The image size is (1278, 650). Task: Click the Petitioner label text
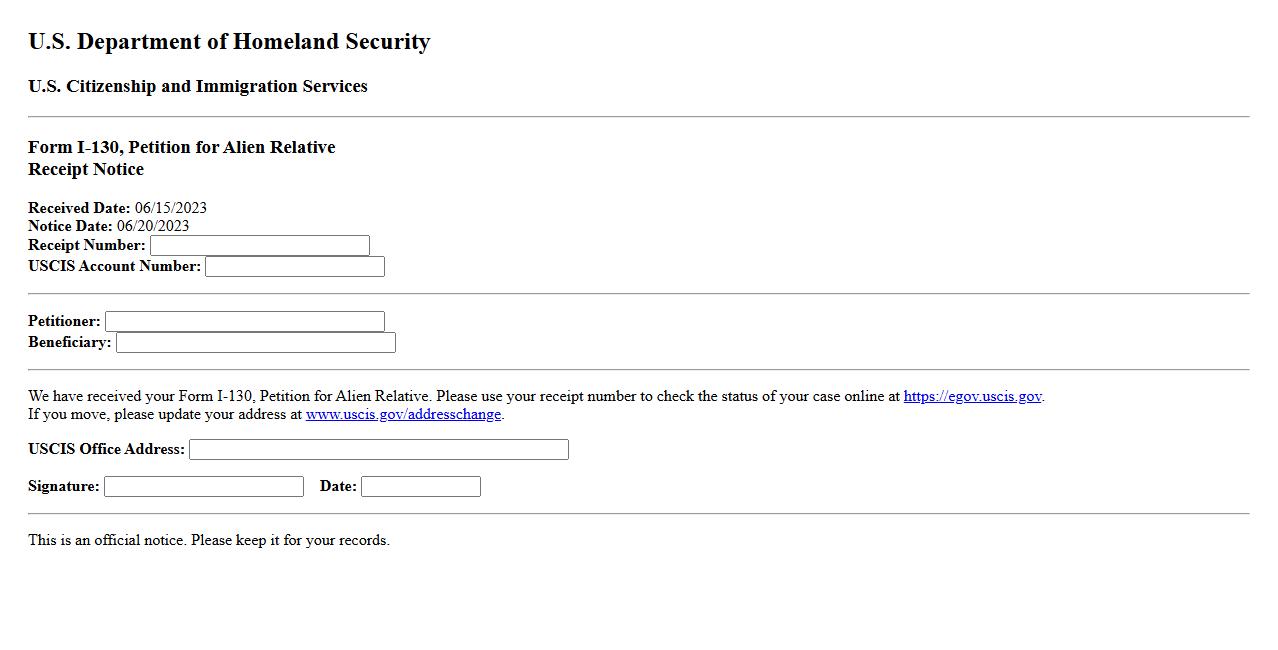pyautogui.click(x=64, y=322)
